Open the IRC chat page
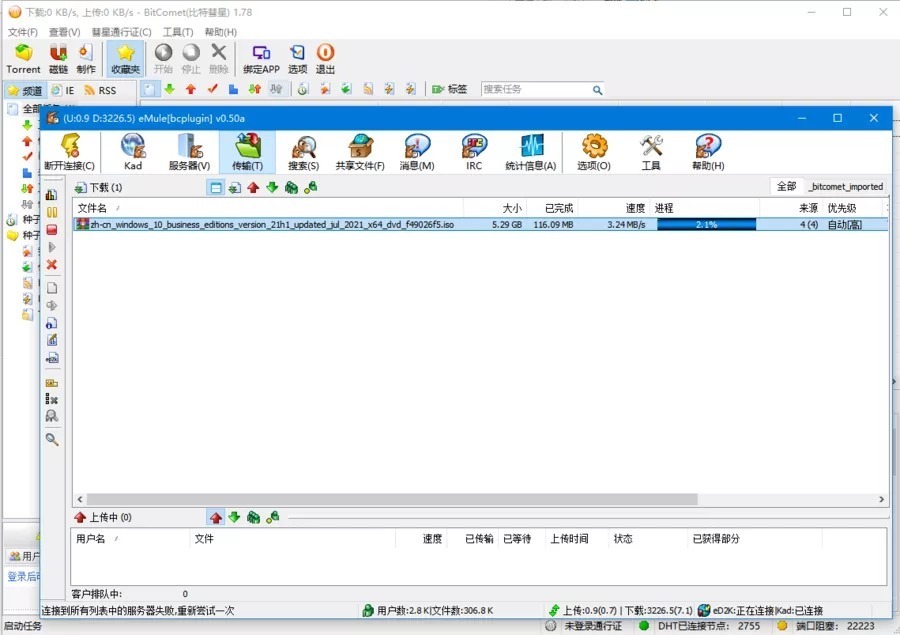The width and height of the screenshot is (900, 635). pos(474,152)
